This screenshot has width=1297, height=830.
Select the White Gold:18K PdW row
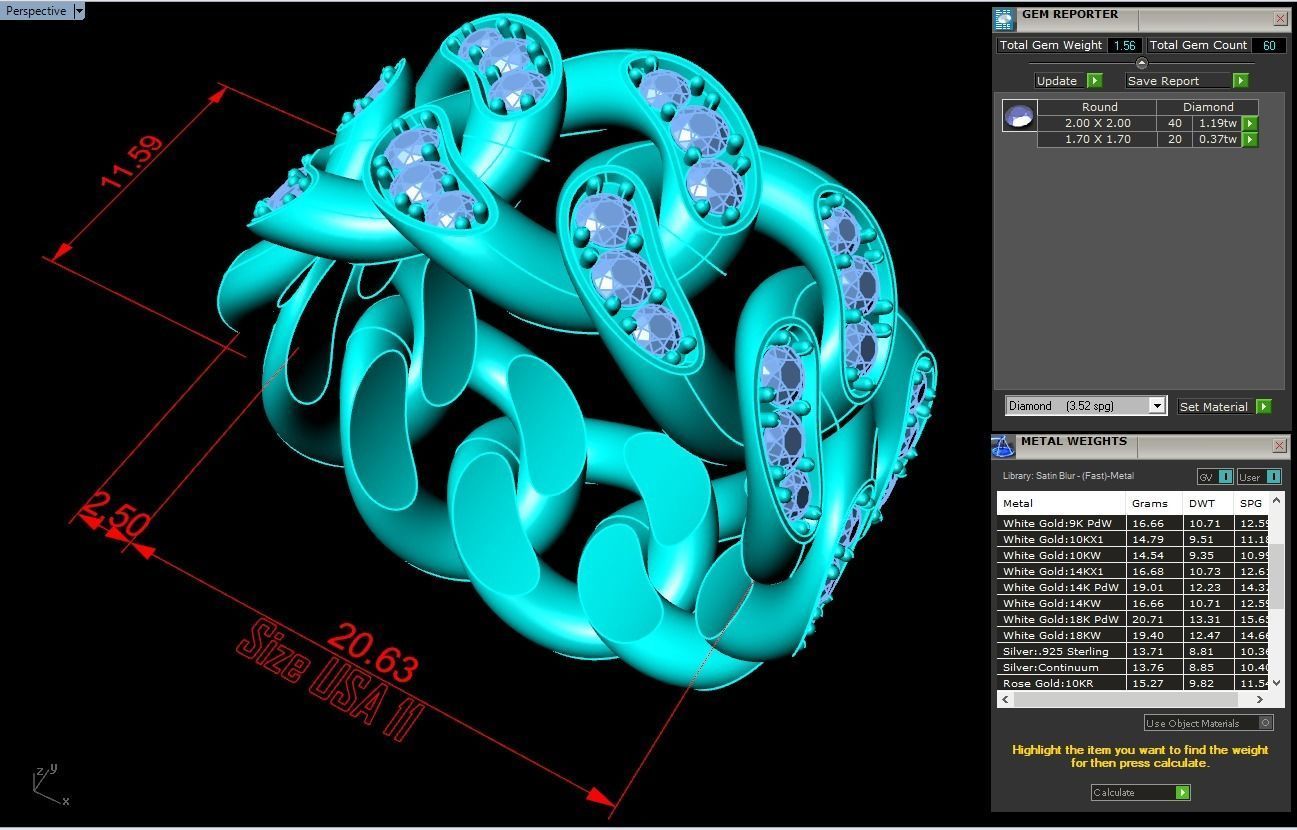coord(1133,619)
